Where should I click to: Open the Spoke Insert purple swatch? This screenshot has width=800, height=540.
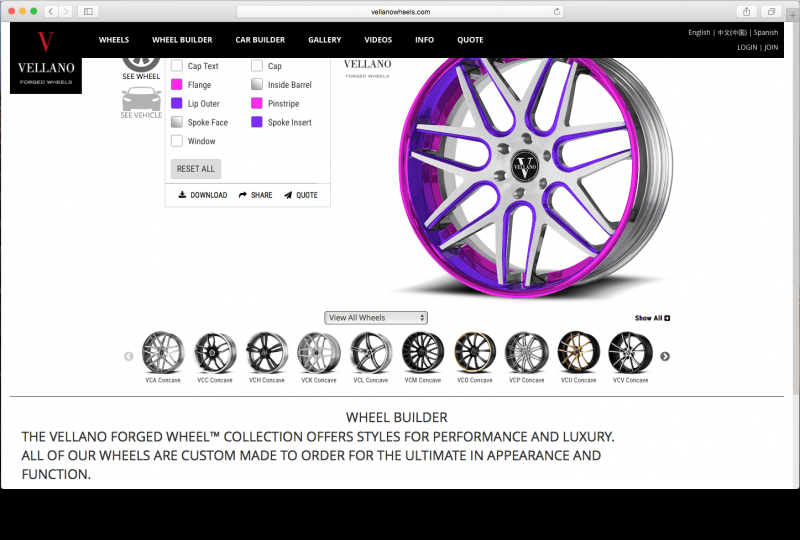pyautogui.click(x=257, y=122)
